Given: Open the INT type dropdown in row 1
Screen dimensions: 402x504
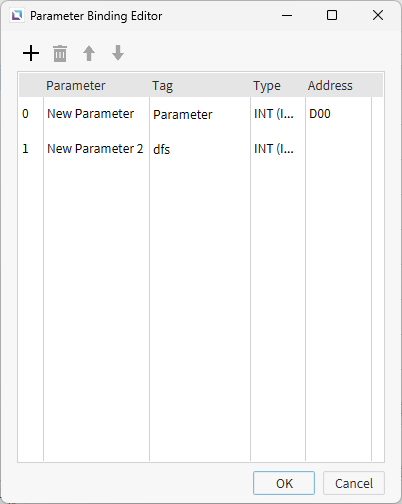Looking at the screenshot, I should 278,149.
